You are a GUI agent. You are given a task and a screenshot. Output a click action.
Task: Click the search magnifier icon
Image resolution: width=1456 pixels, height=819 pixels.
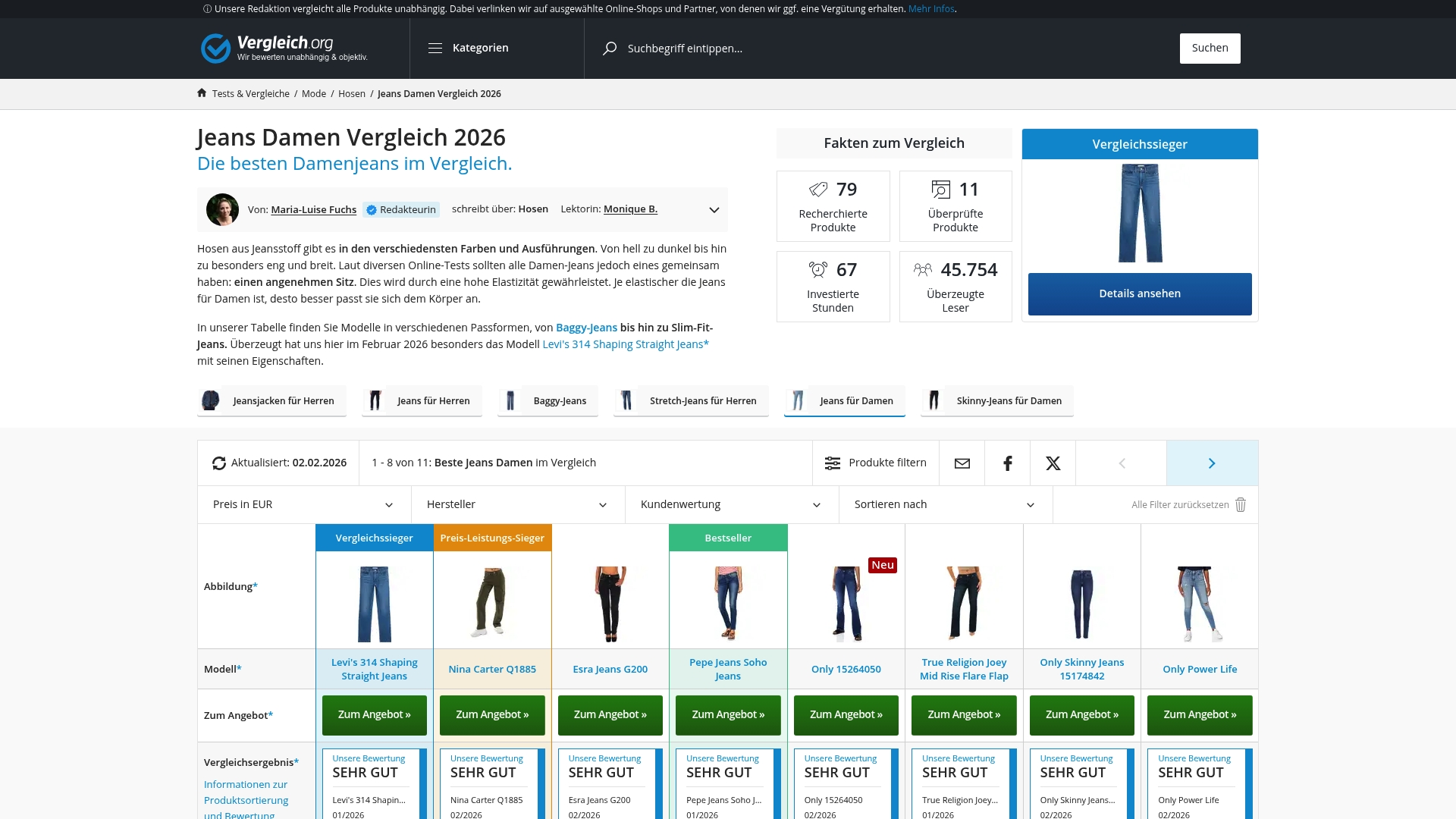tap(610, 48)
